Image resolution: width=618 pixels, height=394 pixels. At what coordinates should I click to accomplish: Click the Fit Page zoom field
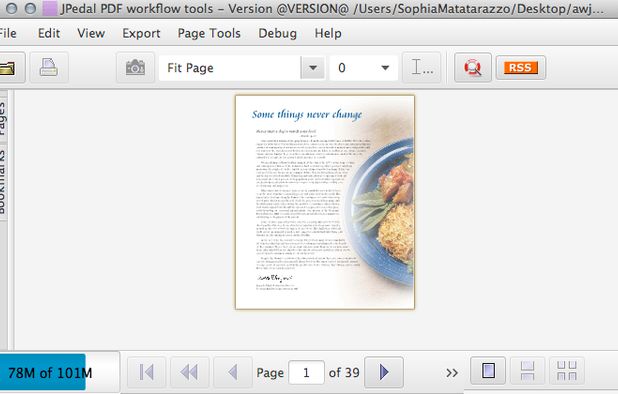(230, 68)
